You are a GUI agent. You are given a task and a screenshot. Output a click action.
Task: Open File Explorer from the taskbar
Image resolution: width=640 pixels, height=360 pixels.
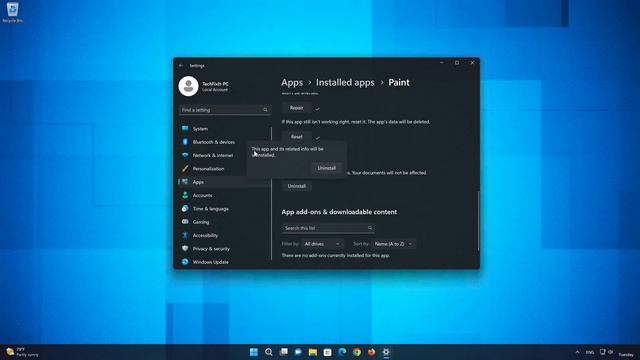click(313, 352)
